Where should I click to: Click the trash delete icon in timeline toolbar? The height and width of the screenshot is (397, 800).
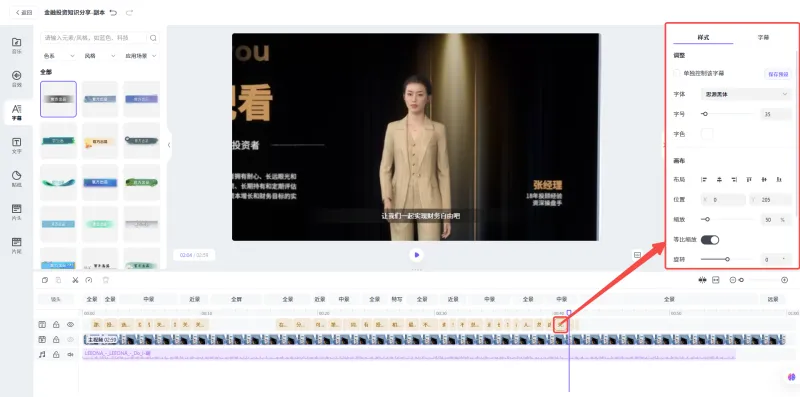(x=106, y=280)
